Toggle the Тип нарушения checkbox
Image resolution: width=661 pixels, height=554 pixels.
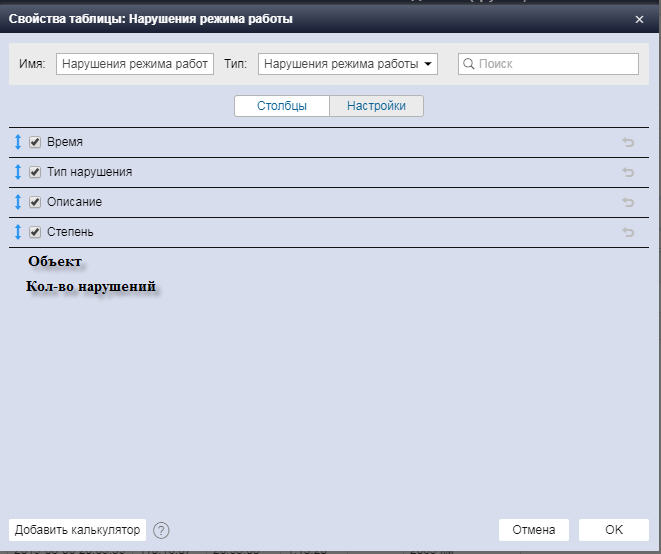coord(35,172)
